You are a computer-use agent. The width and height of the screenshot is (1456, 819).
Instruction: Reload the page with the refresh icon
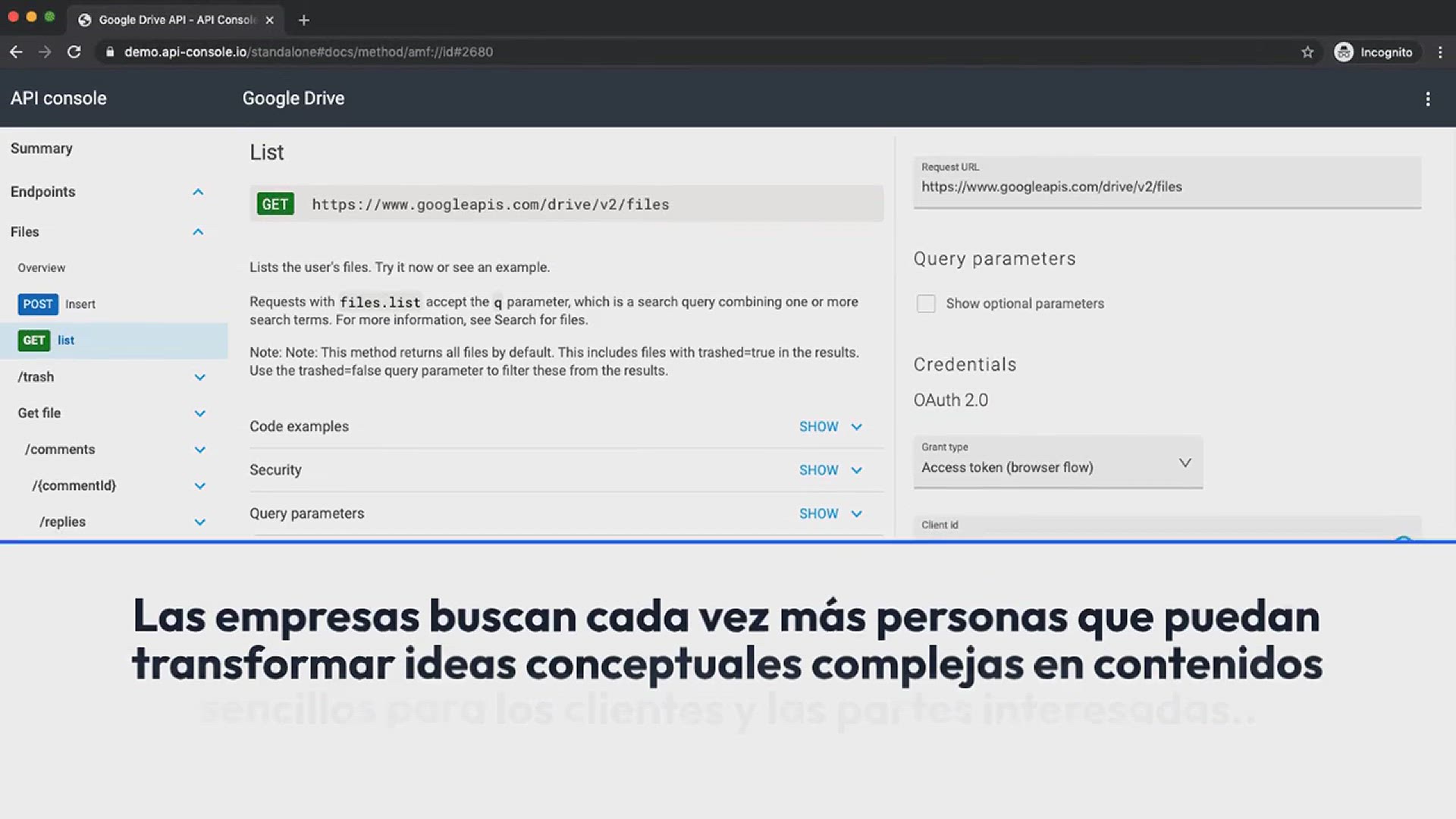(74, 52)
